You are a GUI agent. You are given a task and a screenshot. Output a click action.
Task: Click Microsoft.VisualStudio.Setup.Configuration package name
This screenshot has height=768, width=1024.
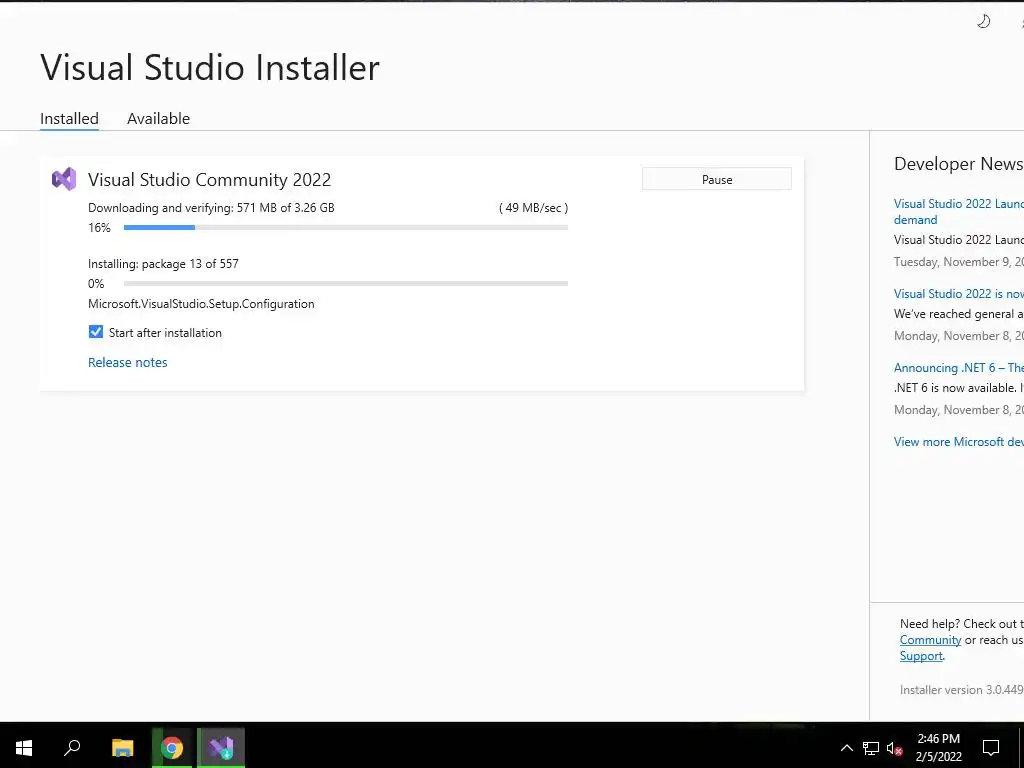tap(201, 304)
